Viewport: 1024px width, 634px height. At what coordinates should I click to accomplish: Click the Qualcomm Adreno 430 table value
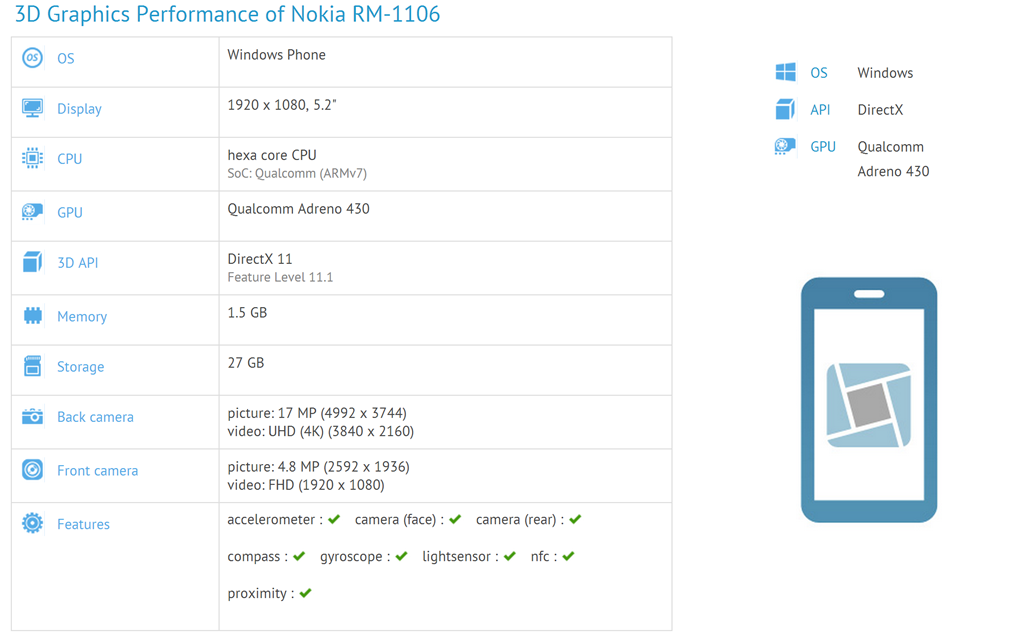pyautogui.click(x=298, y=209)
